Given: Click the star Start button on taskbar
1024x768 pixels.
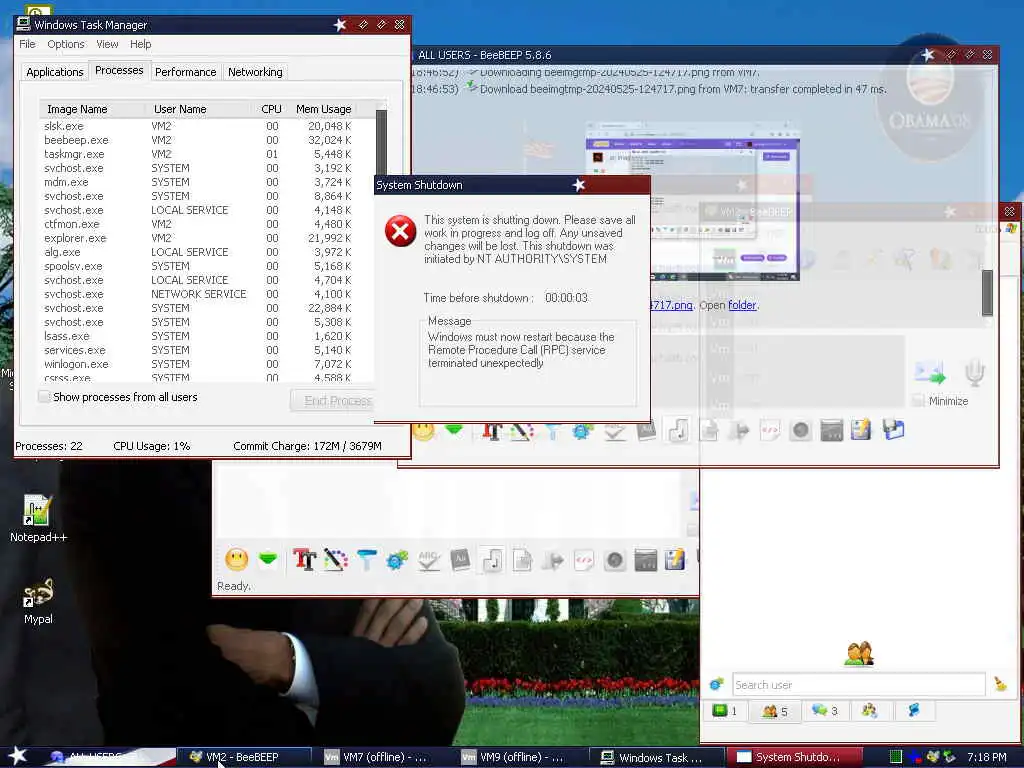Looking at the screenshot, I should click(17, 756).
